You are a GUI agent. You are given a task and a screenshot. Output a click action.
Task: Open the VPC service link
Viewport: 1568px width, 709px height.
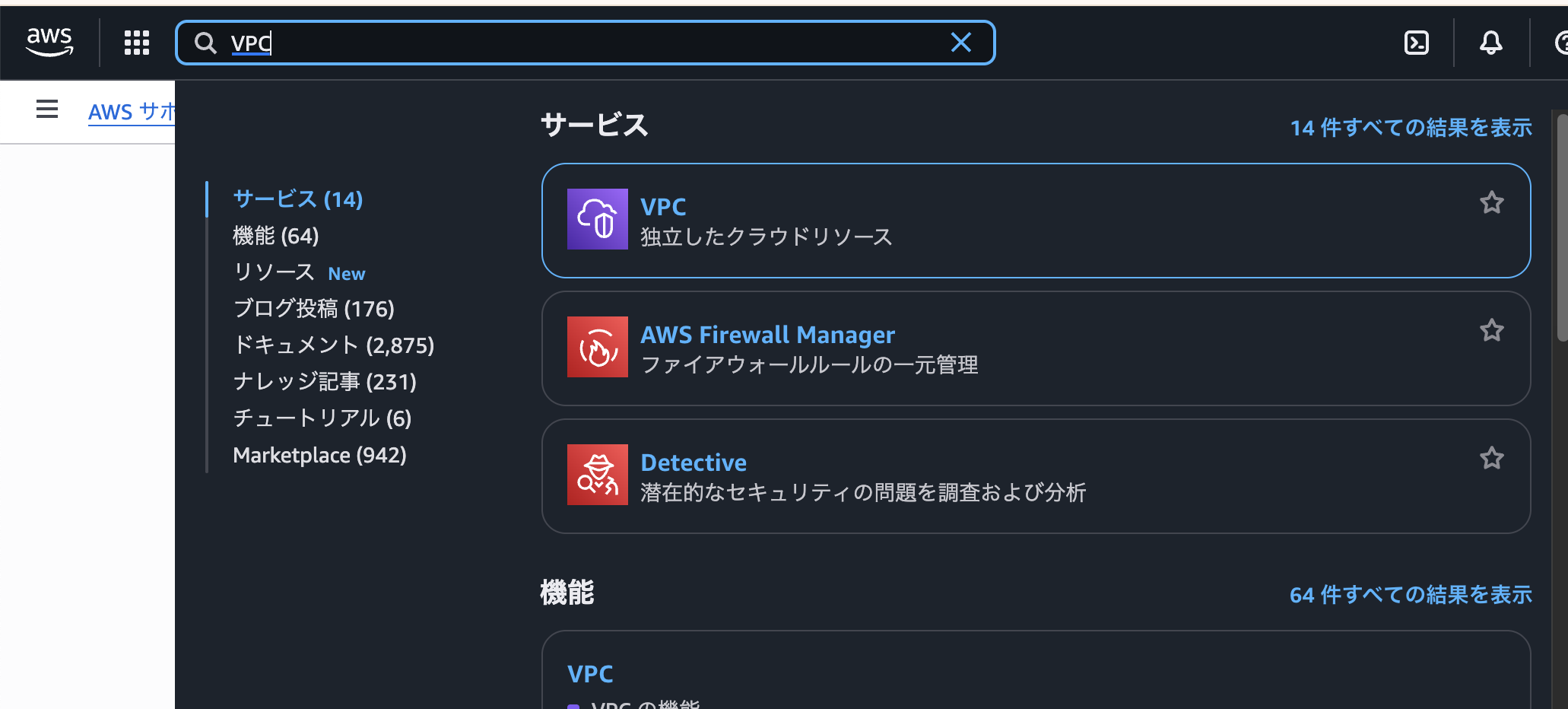point(663,207)
